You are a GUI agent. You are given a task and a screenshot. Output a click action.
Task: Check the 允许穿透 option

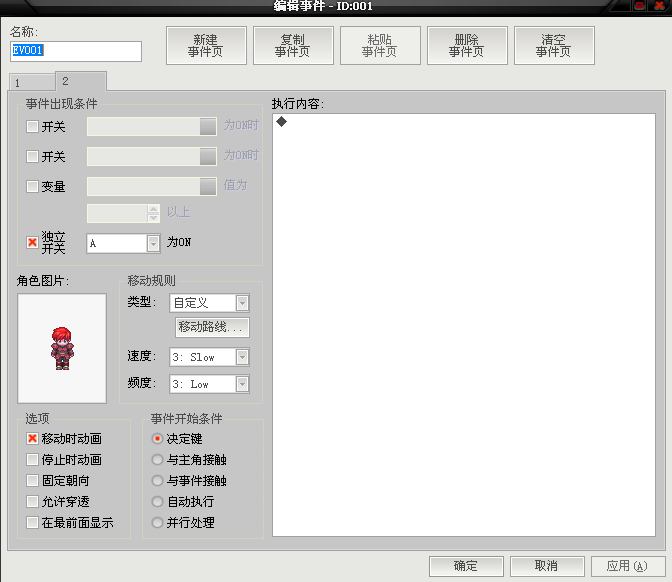32,501
